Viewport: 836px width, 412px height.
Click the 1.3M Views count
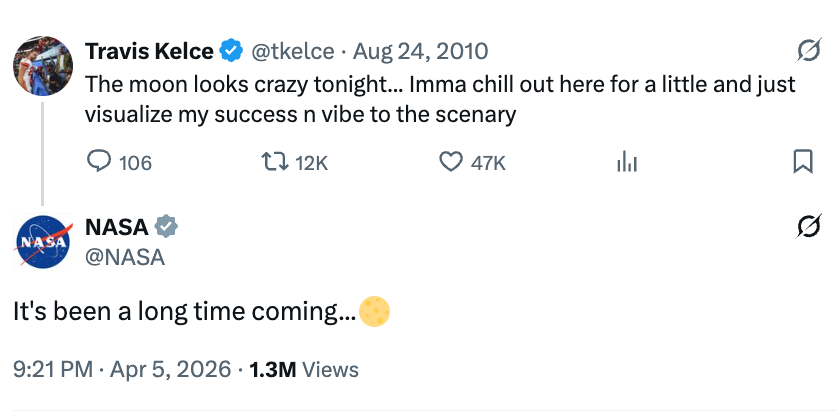click(x=303, y=369)
